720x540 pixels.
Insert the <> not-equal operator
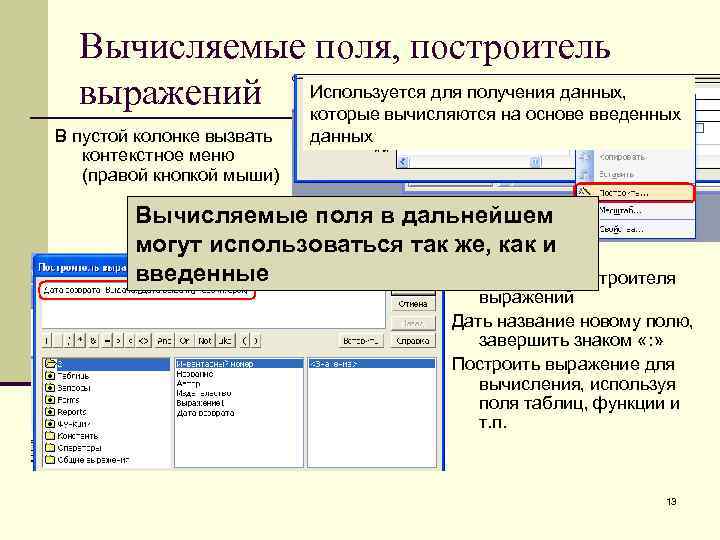[144, 341]
